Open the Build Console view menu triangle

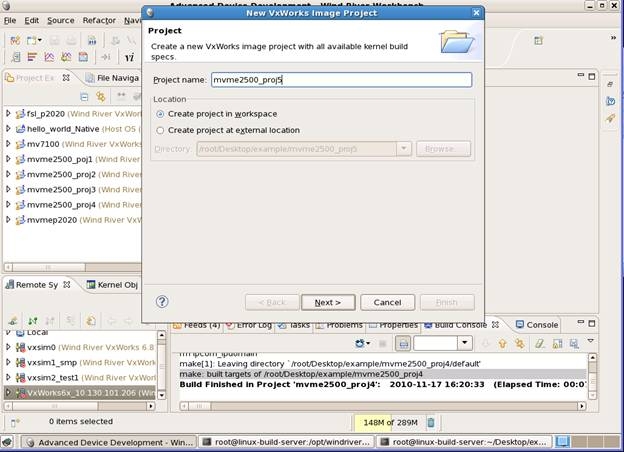tap(591, 341)
